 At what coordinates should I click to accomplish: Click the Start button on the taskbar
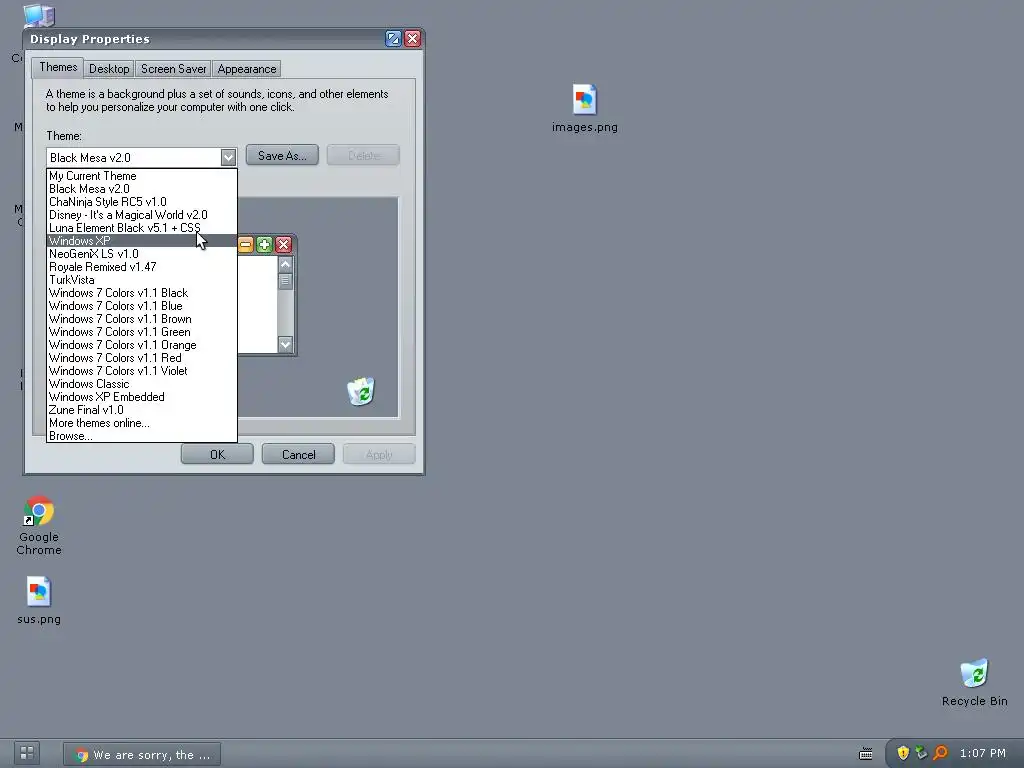tap(27, 753)
